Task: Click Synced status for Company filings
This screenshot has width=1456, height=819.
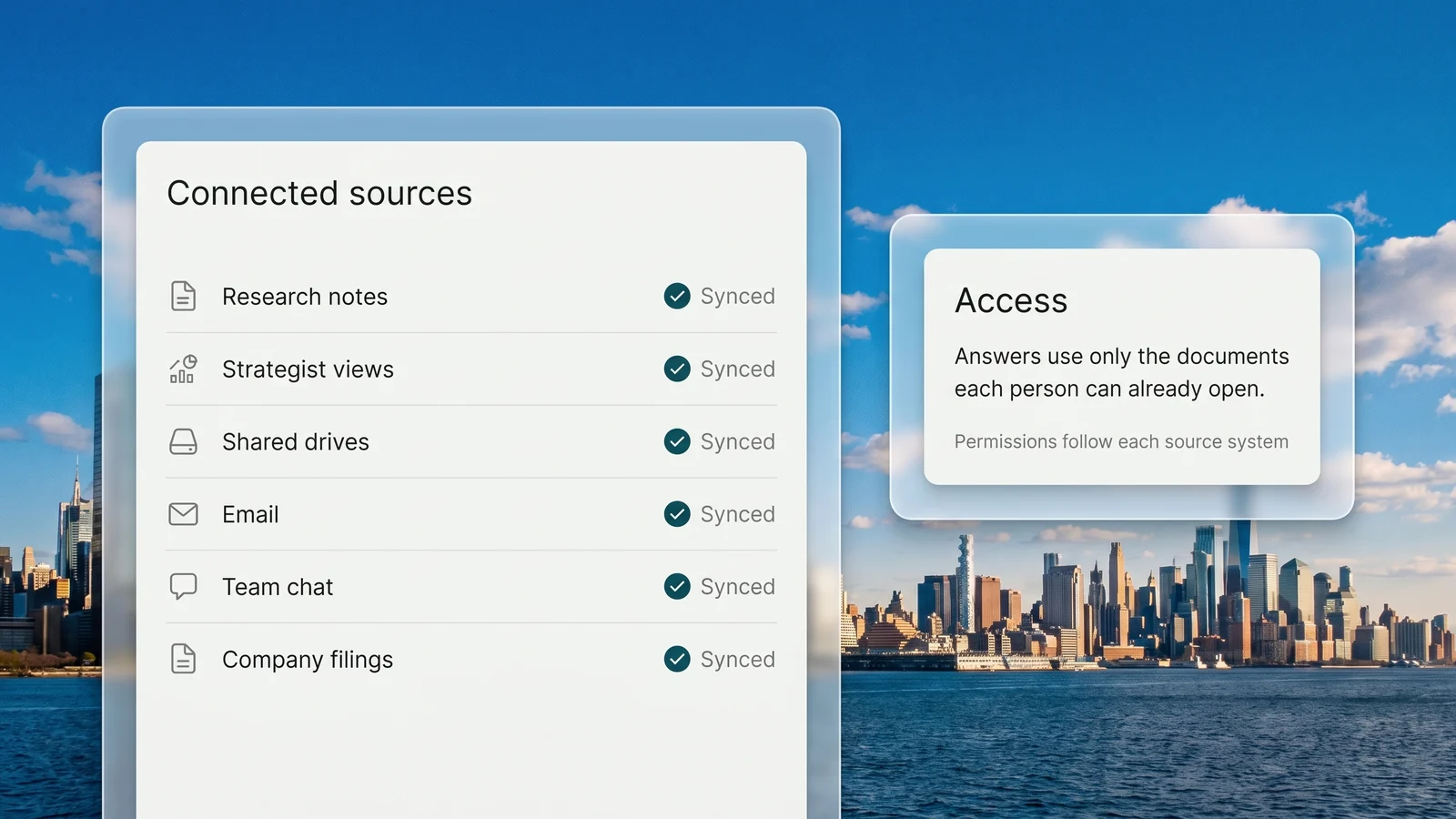Action: click(738, 660)
